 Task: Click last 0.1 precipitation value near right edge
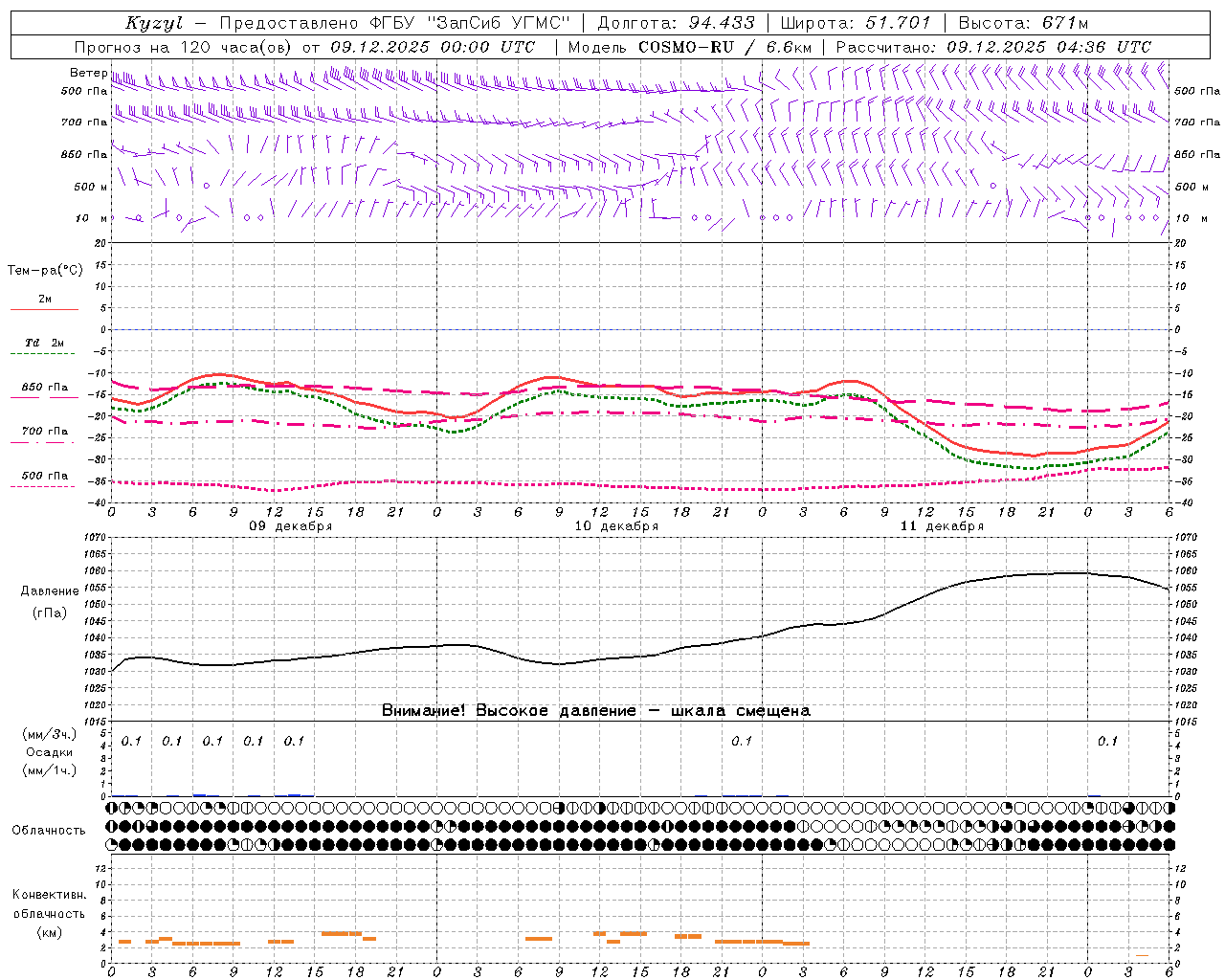[x=1107, y=742]
